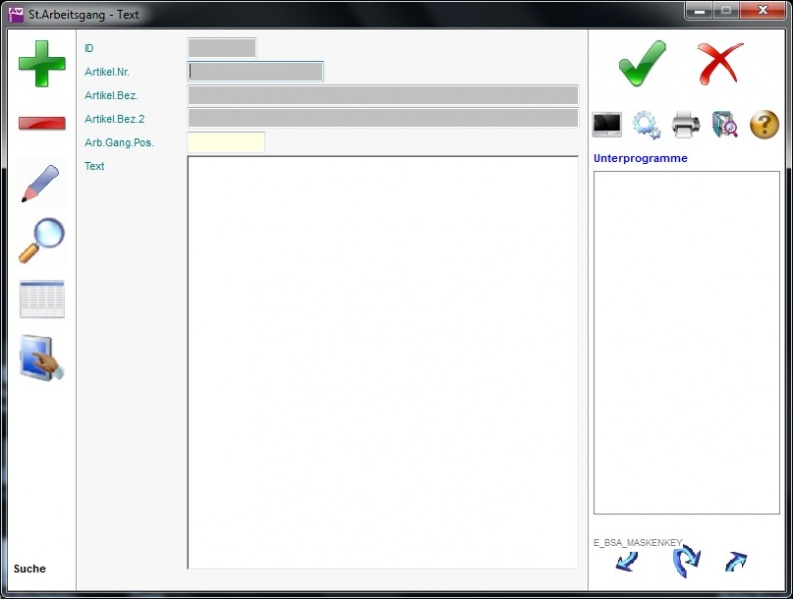Screen dimensions: 793x599
Task: Select the pencil edit icon
Action: tap(41, 183)
